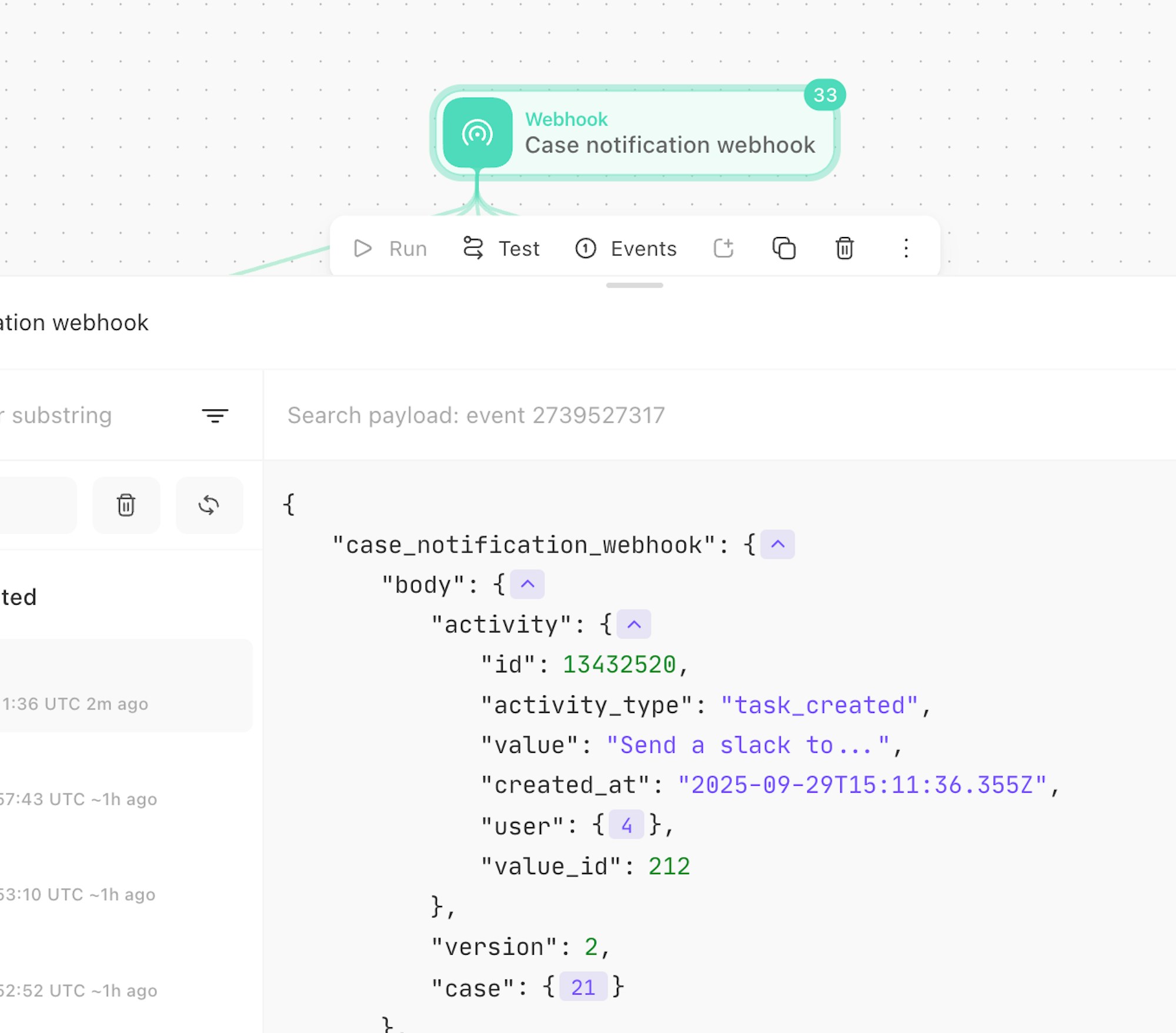
Task: Open the three-dot more options menu
Action: (x=906, y=248)
